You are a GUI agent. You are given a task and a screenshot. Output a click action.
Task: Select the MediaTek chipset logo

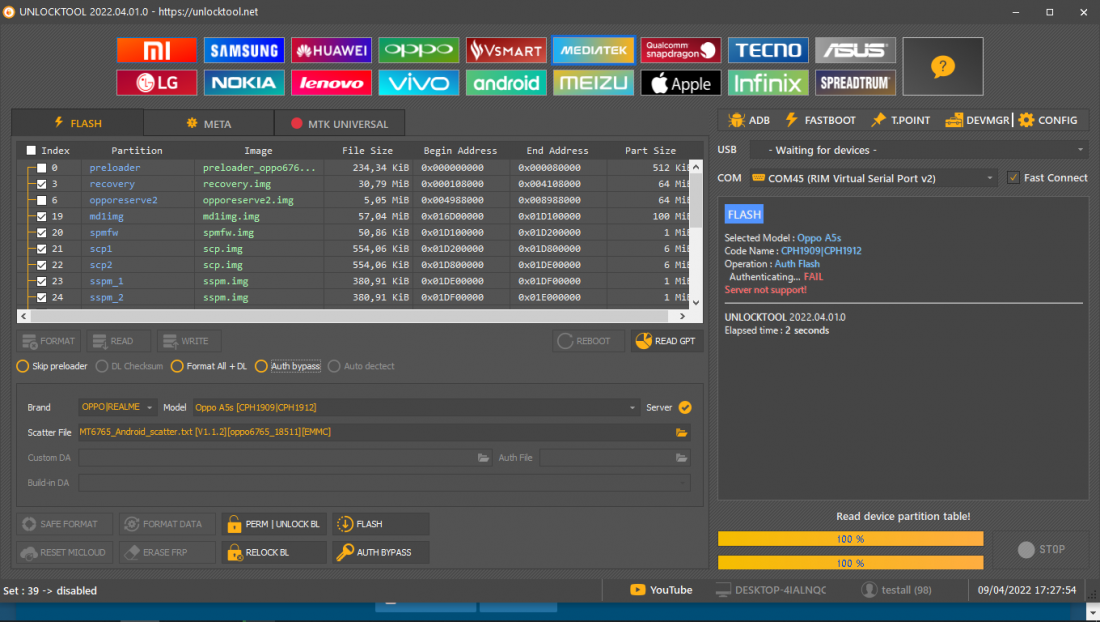click(593, 50)
